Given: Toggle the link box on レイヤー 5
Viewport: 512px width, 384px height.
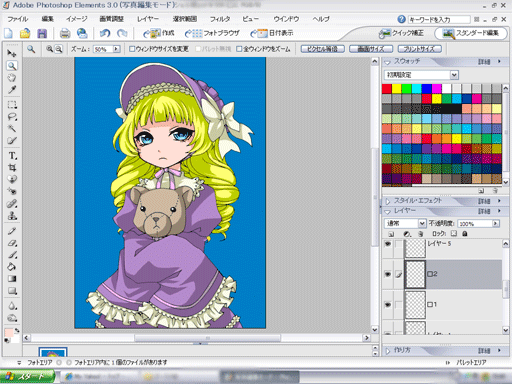Looking at the screenshot, I should coord(398,244).
